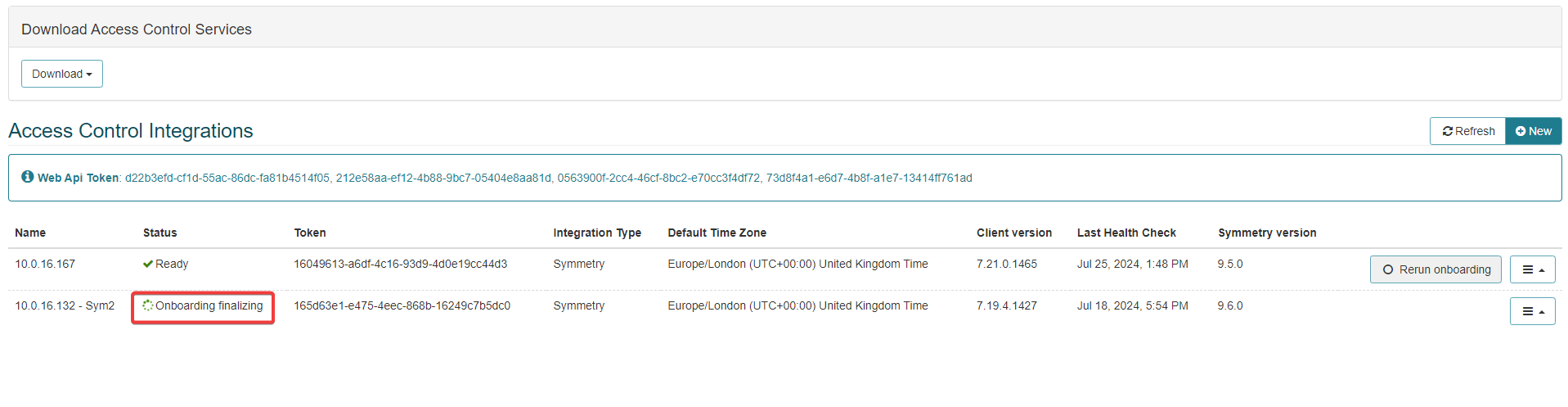The height and width of the screenshot is (407, 1568).
Task: Click the Onboarding finalizing spinner icon
Action: click(148, 305)
